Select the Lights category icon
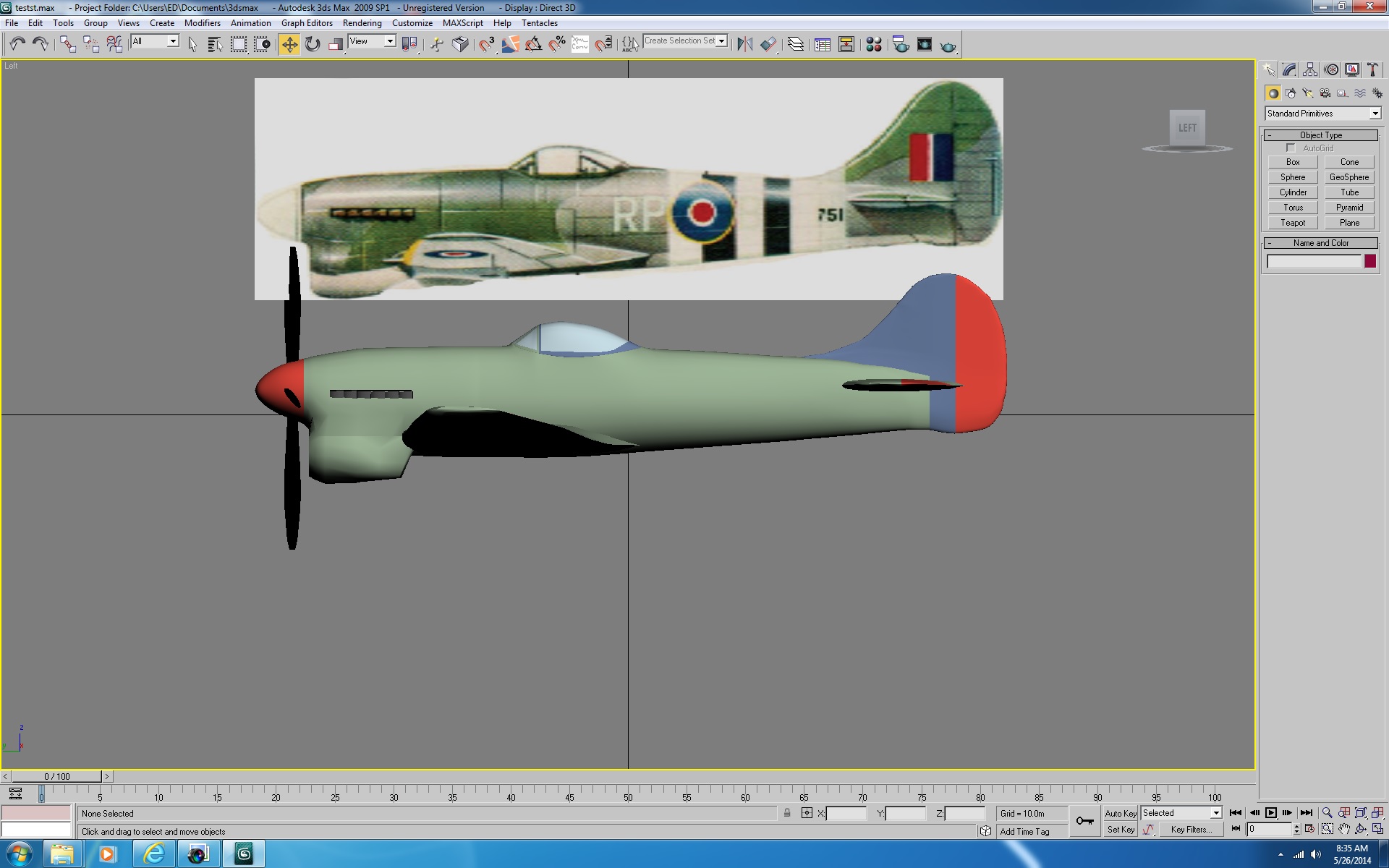The height and width of the screenshot is (868, 1389). pyautogui.click(x=1307, y=93)
